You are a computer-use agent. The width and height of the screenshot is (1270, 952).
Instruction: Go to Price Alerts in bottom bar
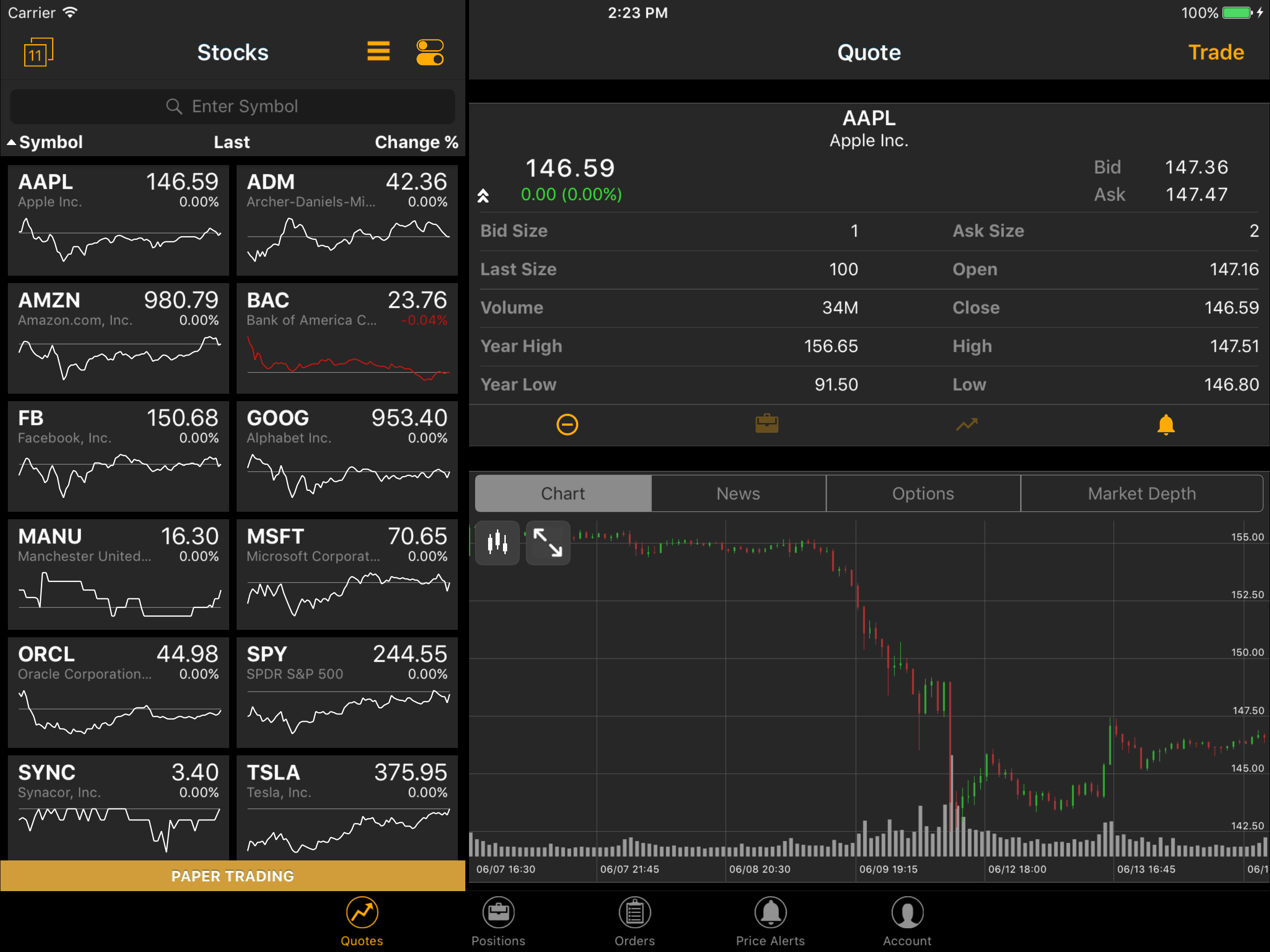coord(770,921)
